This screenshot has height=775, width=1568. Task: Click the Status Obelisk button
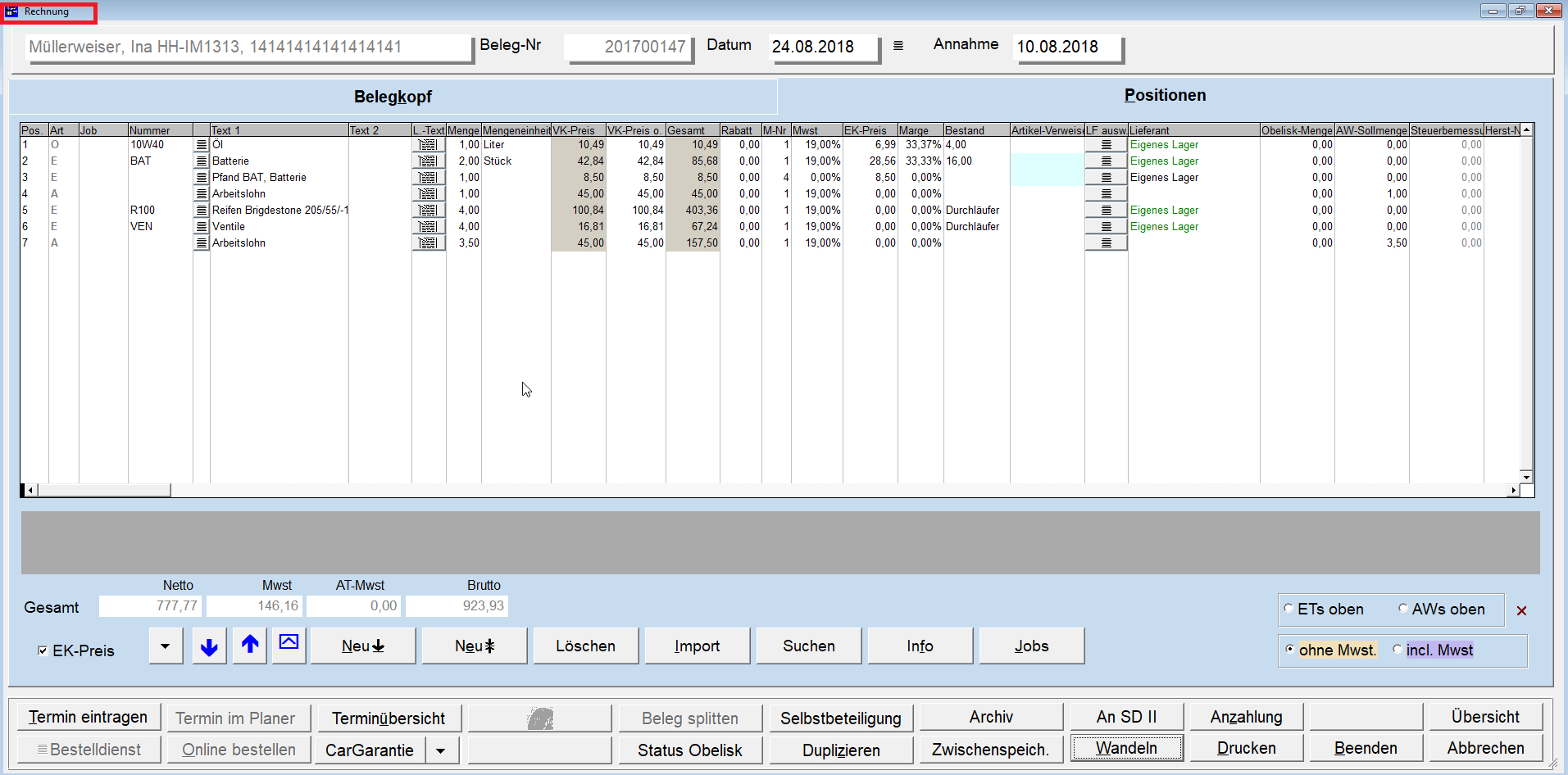coord(690,750)
